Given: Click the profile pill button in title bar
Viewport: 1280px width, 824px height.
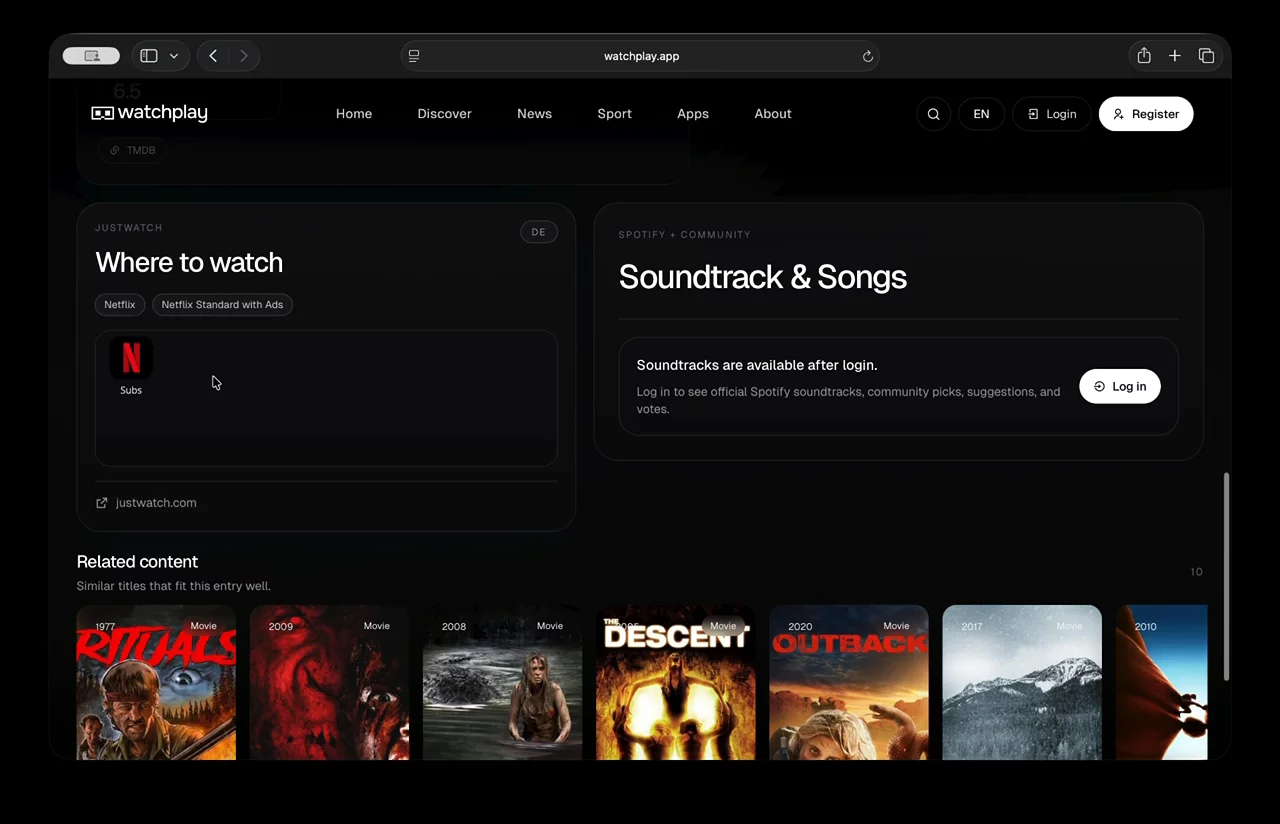Looking at the screenshot, I should pyautogui.click(x=91, y=56).
